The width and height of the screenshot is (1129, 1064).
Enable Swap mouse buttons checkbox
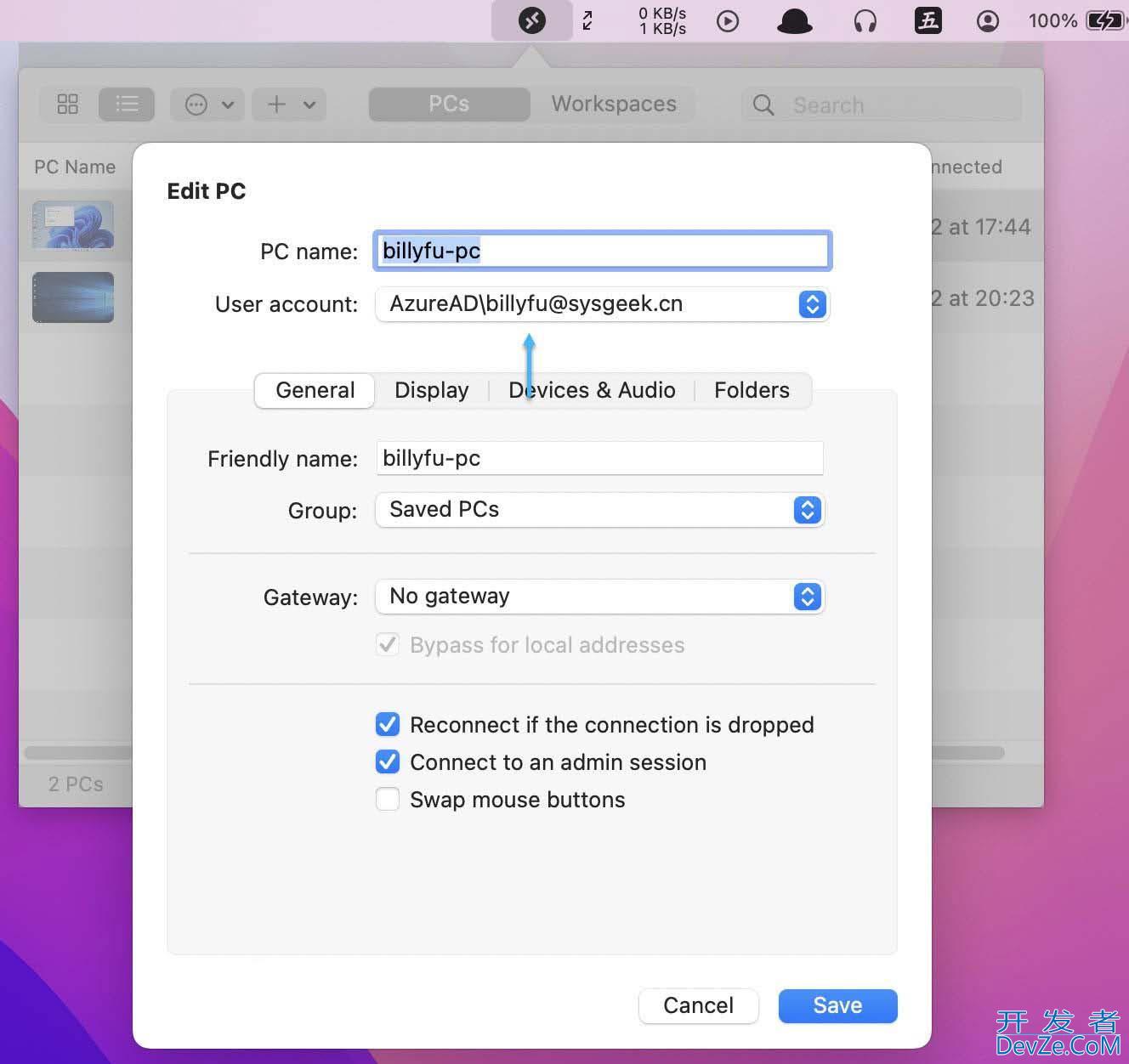[388, 799]
